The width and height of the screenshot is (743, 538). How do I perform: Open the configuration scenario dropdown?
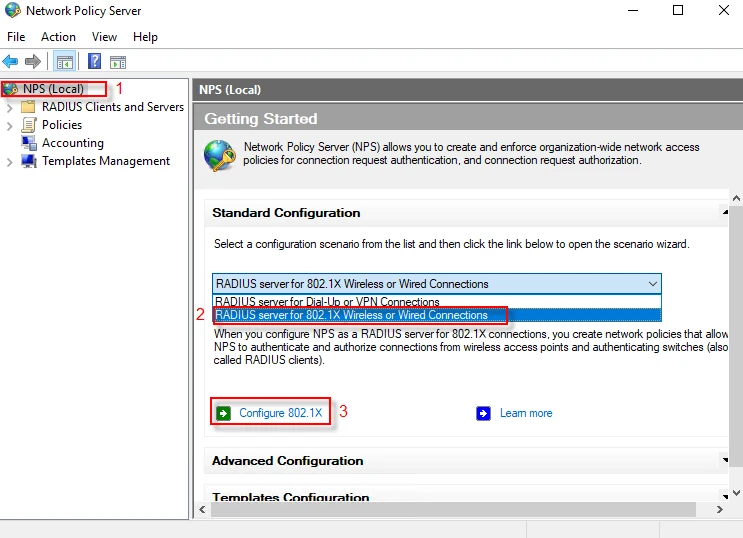[653, 284]
